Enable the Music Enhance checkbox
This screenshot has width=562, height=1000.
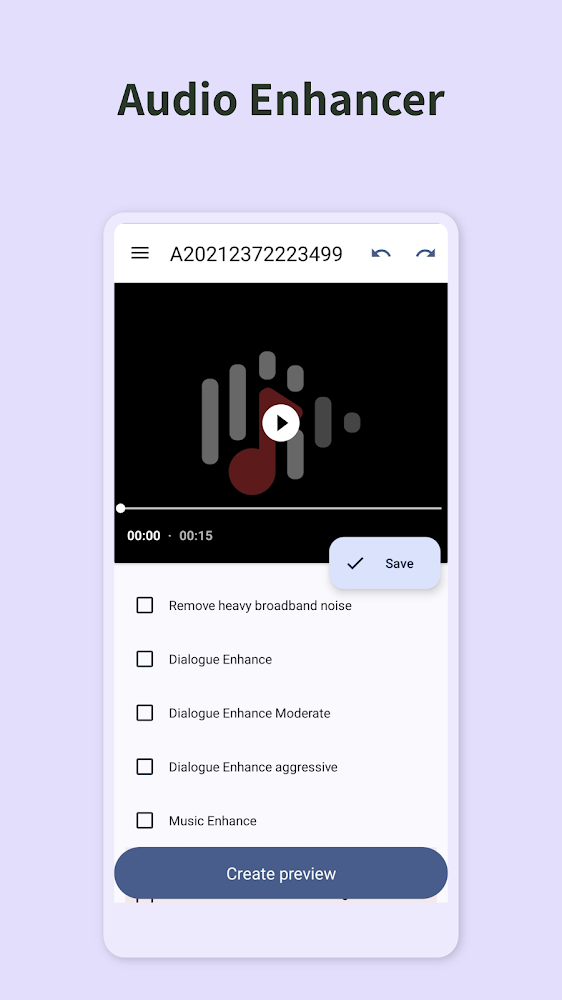[x=145, y=820]
